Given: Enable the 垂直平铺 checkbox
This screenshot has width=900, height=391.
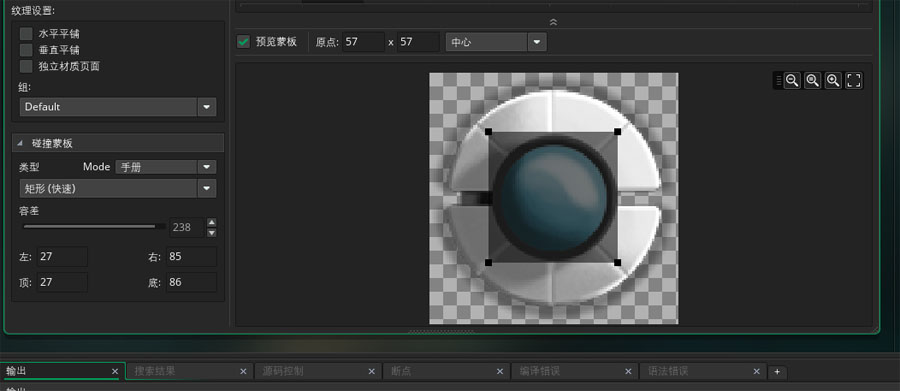Looking at the screenshot, I should coord(26,50).
